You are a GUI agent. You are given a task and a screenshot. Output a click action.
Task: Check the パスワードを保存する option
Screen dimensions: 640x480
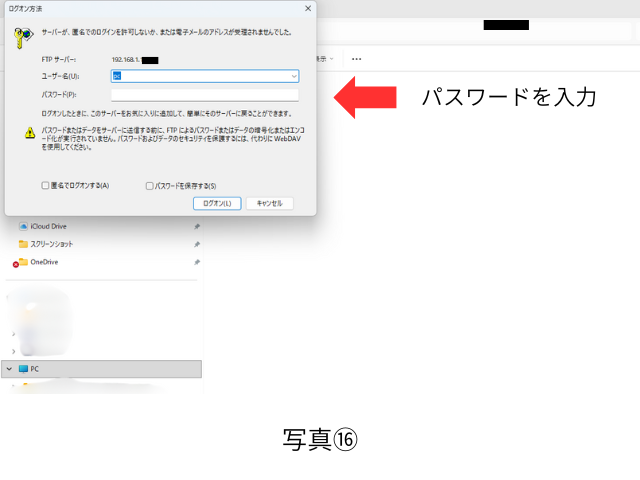149,186
